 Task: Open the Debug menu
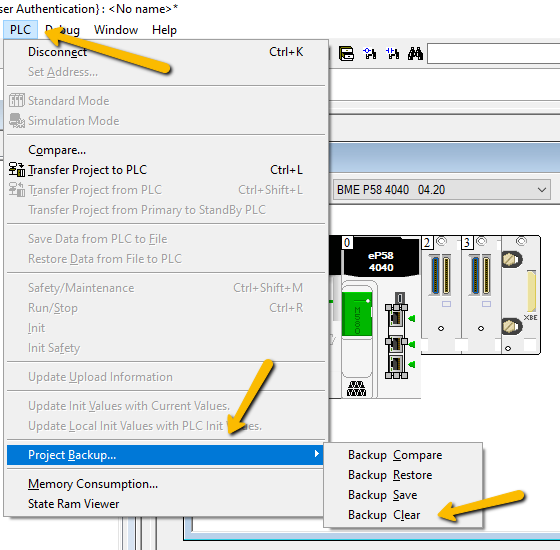pyautogui.click(x=62, y=30)
